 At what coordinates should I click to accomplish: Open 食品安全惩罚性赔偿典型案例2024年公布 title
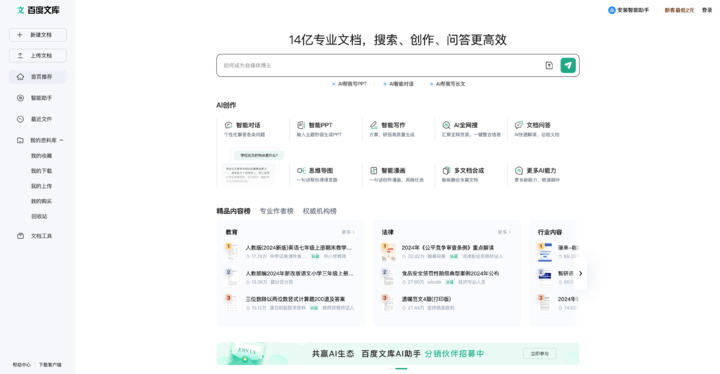[x=450, y=273]
